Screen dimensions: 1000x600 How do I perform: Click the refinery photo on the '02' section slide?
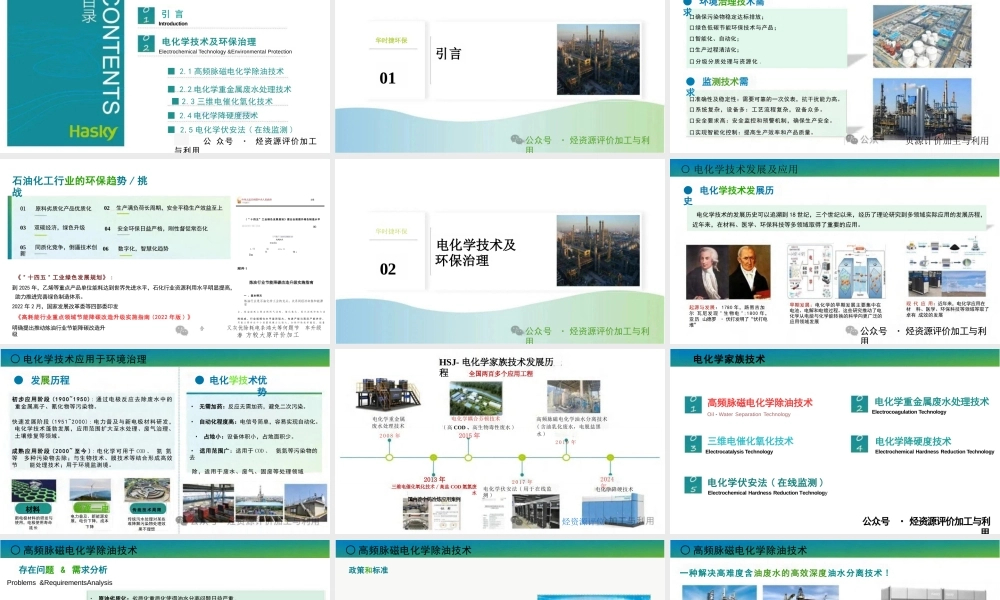tap(598, 250)
